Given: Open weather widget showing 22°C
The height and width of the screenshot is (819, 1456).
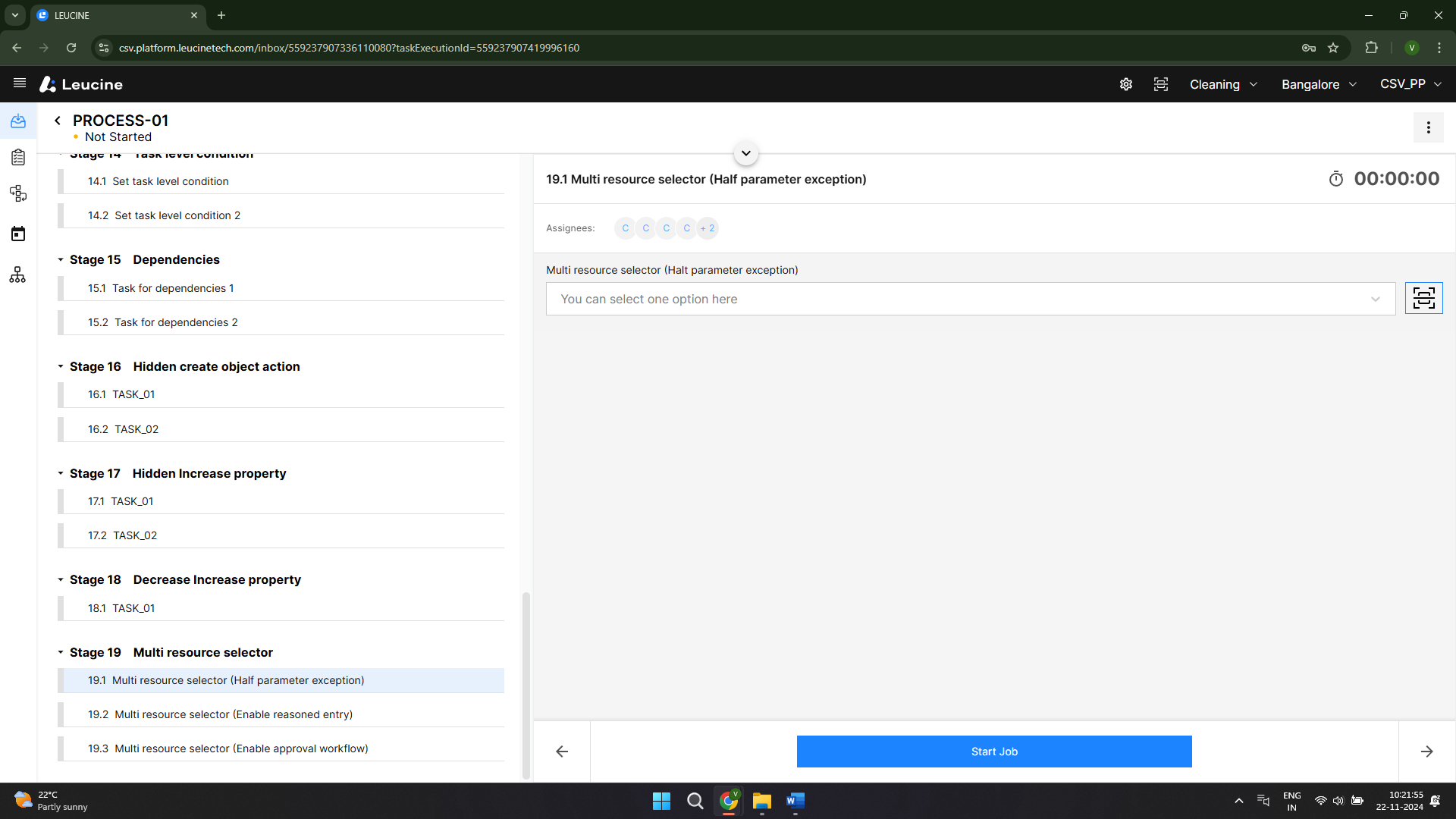Looking at the screenshot, I should 52,801.
